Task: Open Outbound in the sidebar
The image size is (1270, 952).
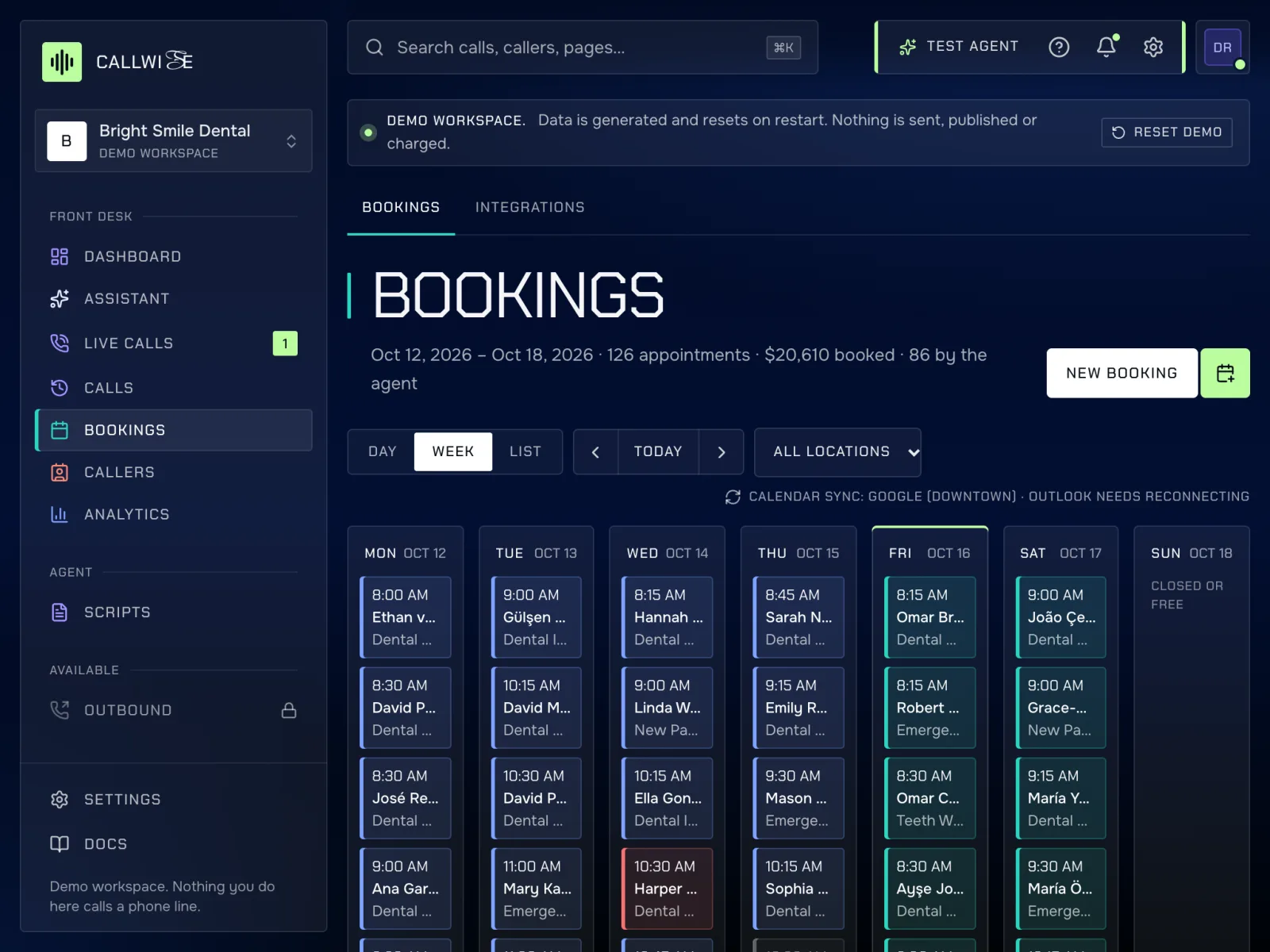Action: [173, 710]
